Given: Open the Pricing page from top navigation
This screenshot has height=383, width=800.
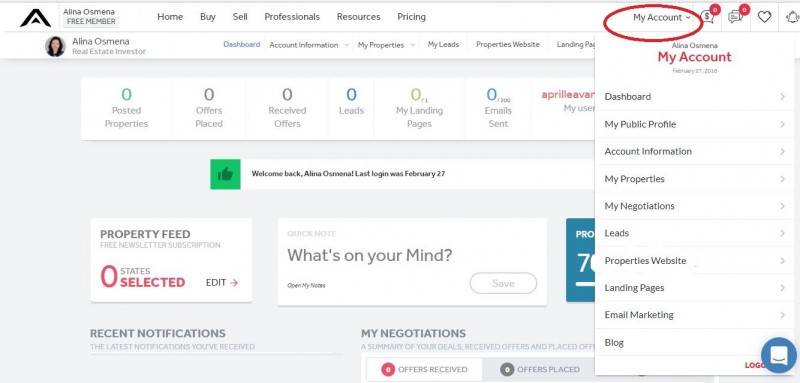Looking at the screenshot, I should (411, 17).
